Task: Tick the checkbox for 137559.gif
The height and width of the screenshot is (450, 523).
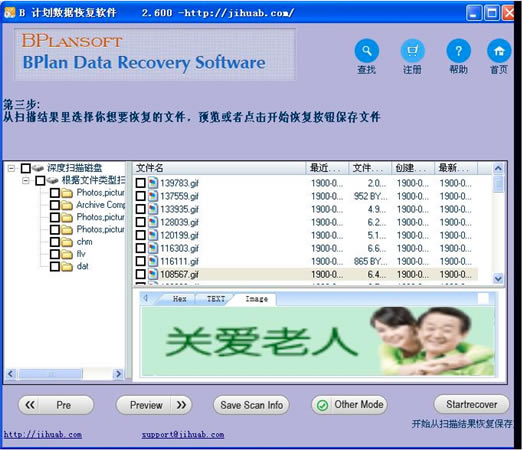Action: pyautogui.click(x=140, y=196)
